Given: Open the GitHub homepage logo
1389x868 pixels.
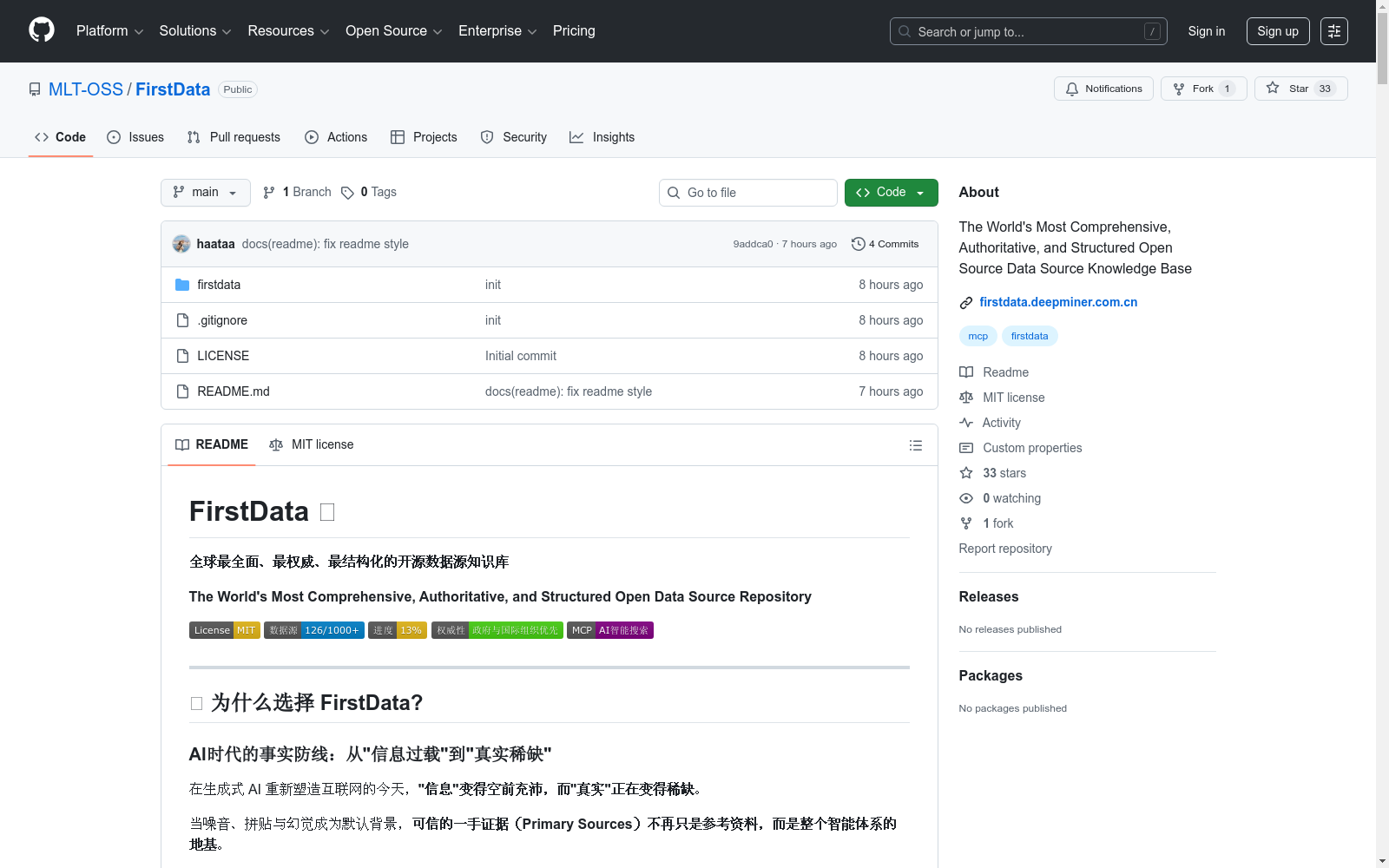Looking at the screenshot, I should click(42, 30).
